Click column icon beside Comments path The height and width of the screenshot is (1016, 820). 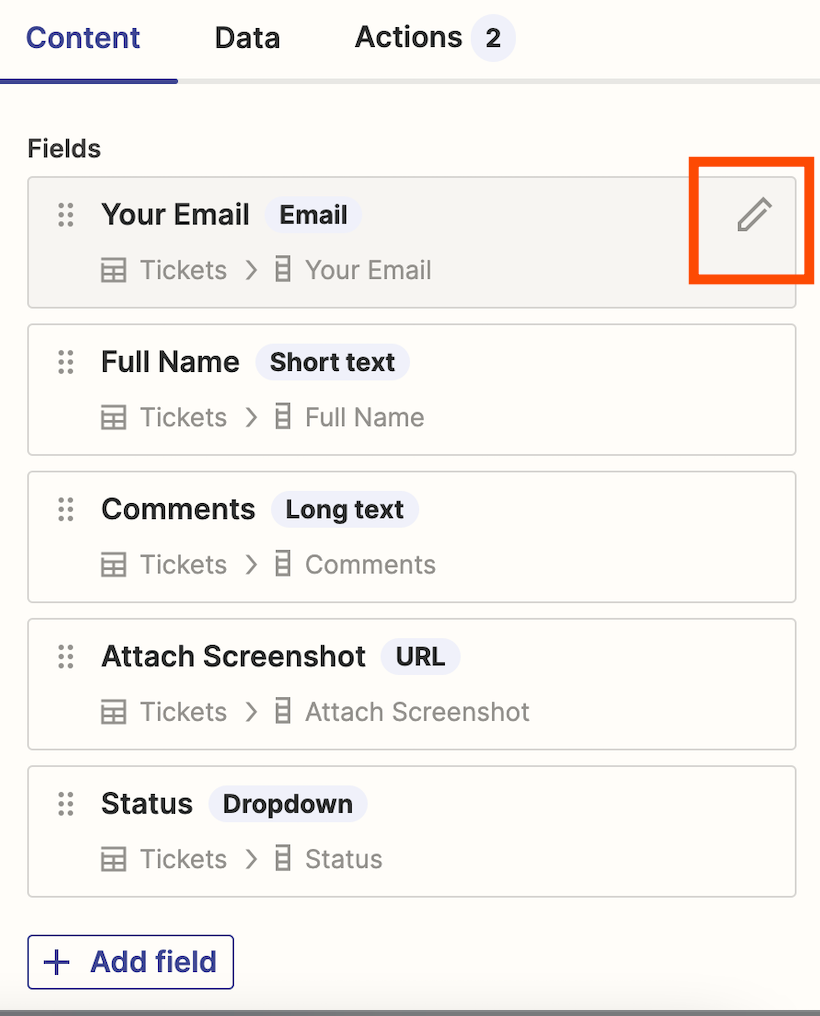(283, 564)
